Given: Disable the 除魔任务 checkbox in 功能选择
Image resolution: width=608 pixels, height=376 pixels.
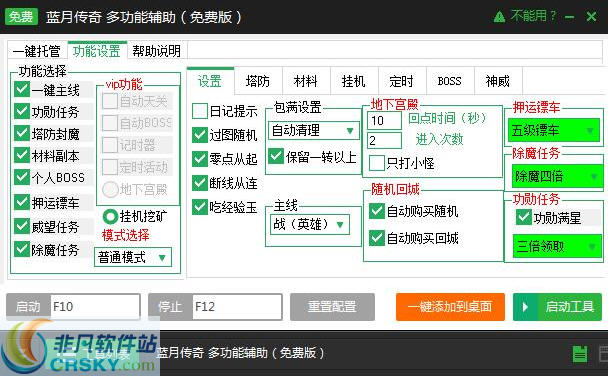Looking at the screenshot, I should click(22, 249).
